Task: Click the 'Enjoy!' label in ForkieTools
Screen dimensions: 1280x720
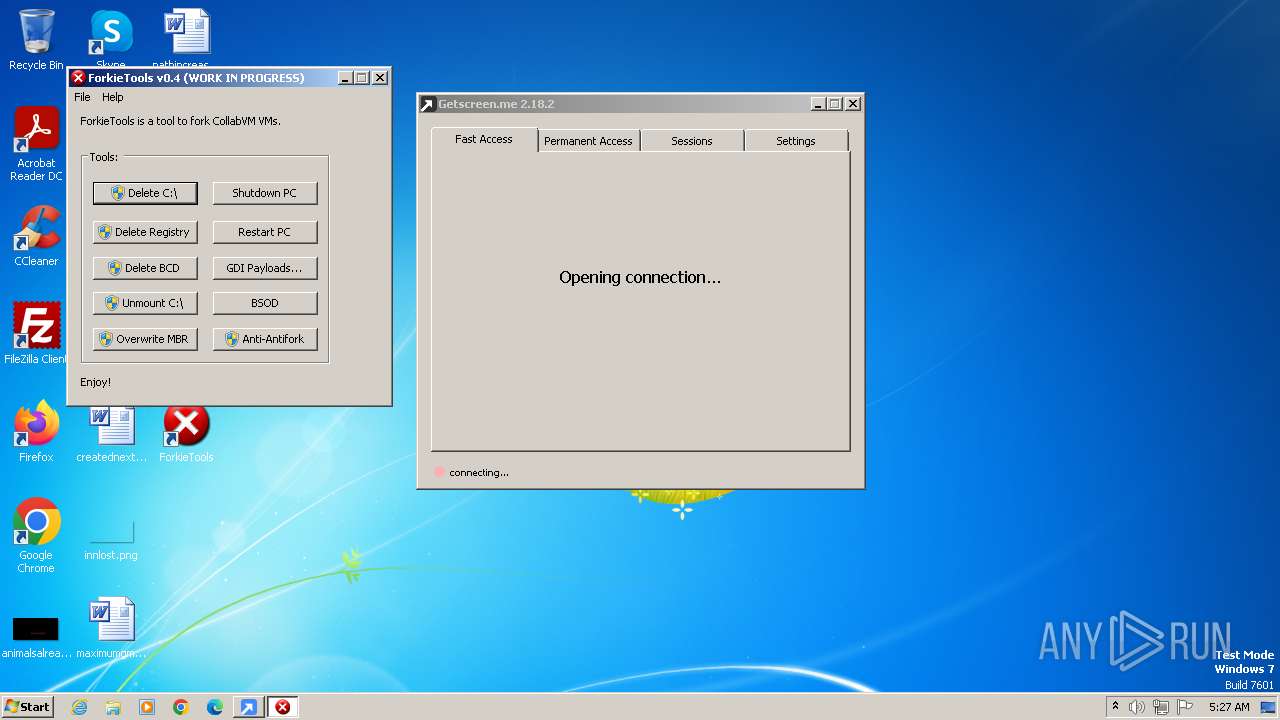Action: 96,382
